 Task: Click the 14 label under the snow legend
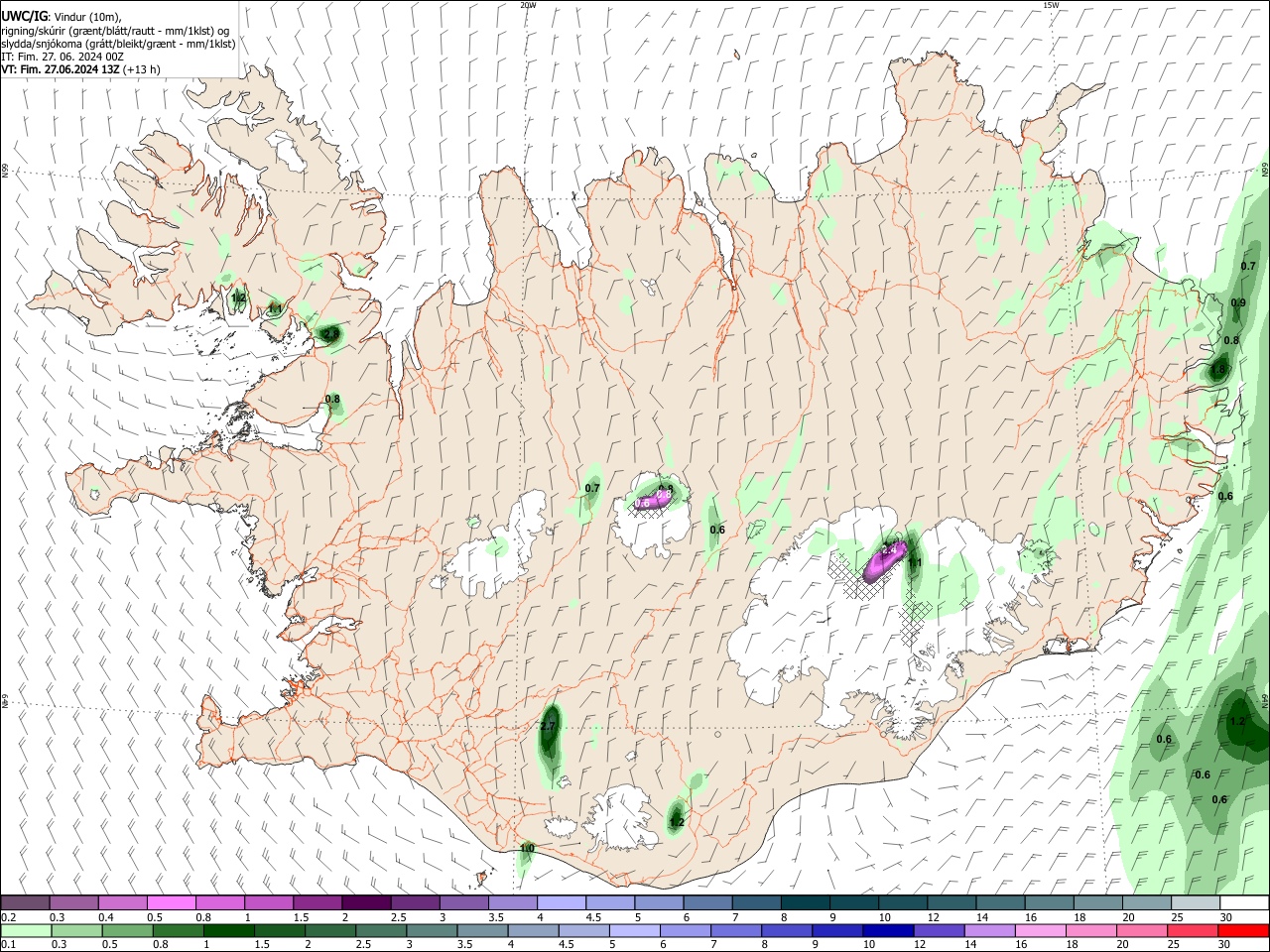tap(981, 917)
